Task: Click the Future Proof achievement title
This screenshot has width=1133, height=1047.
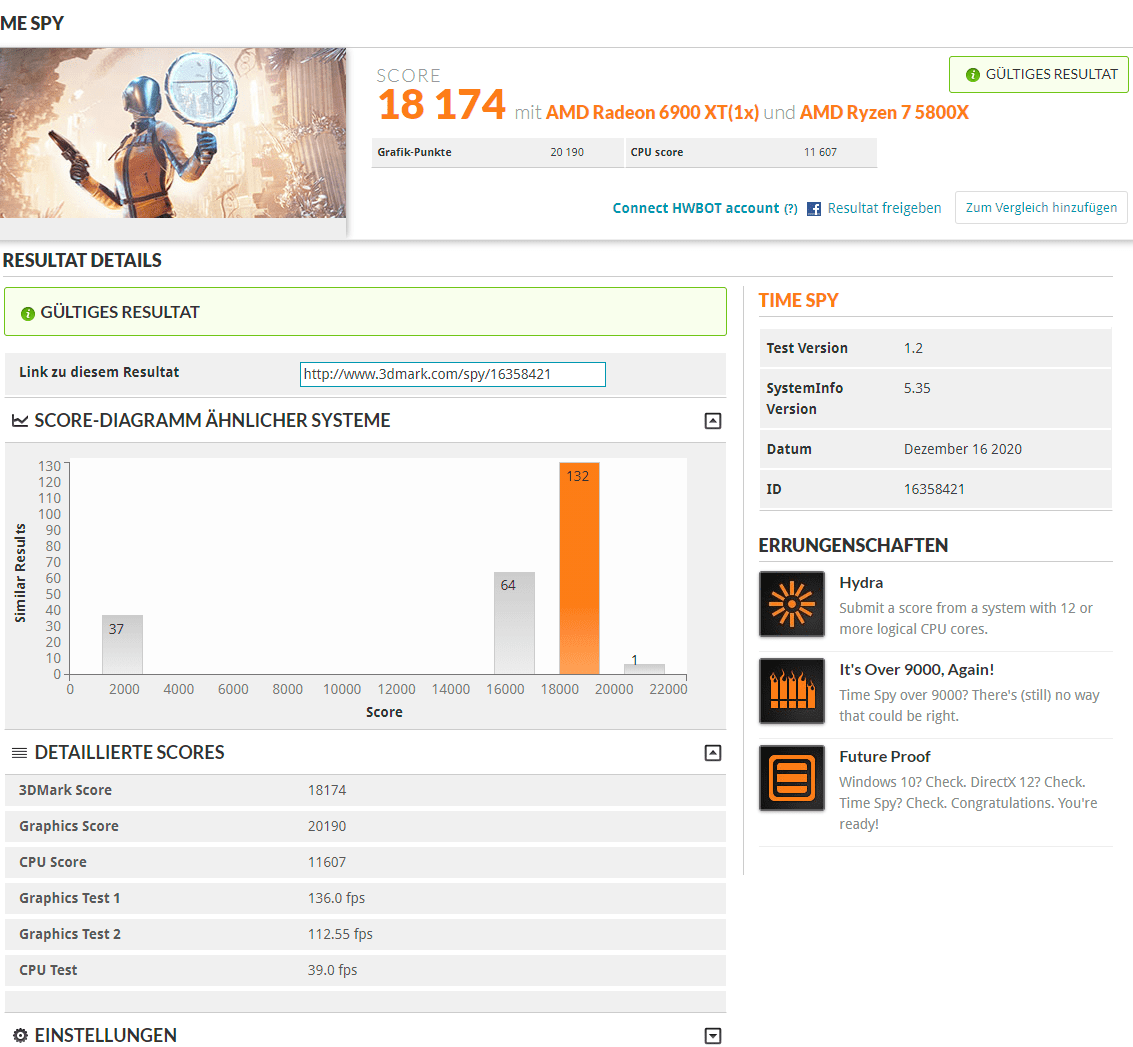Action: (884, 757)
